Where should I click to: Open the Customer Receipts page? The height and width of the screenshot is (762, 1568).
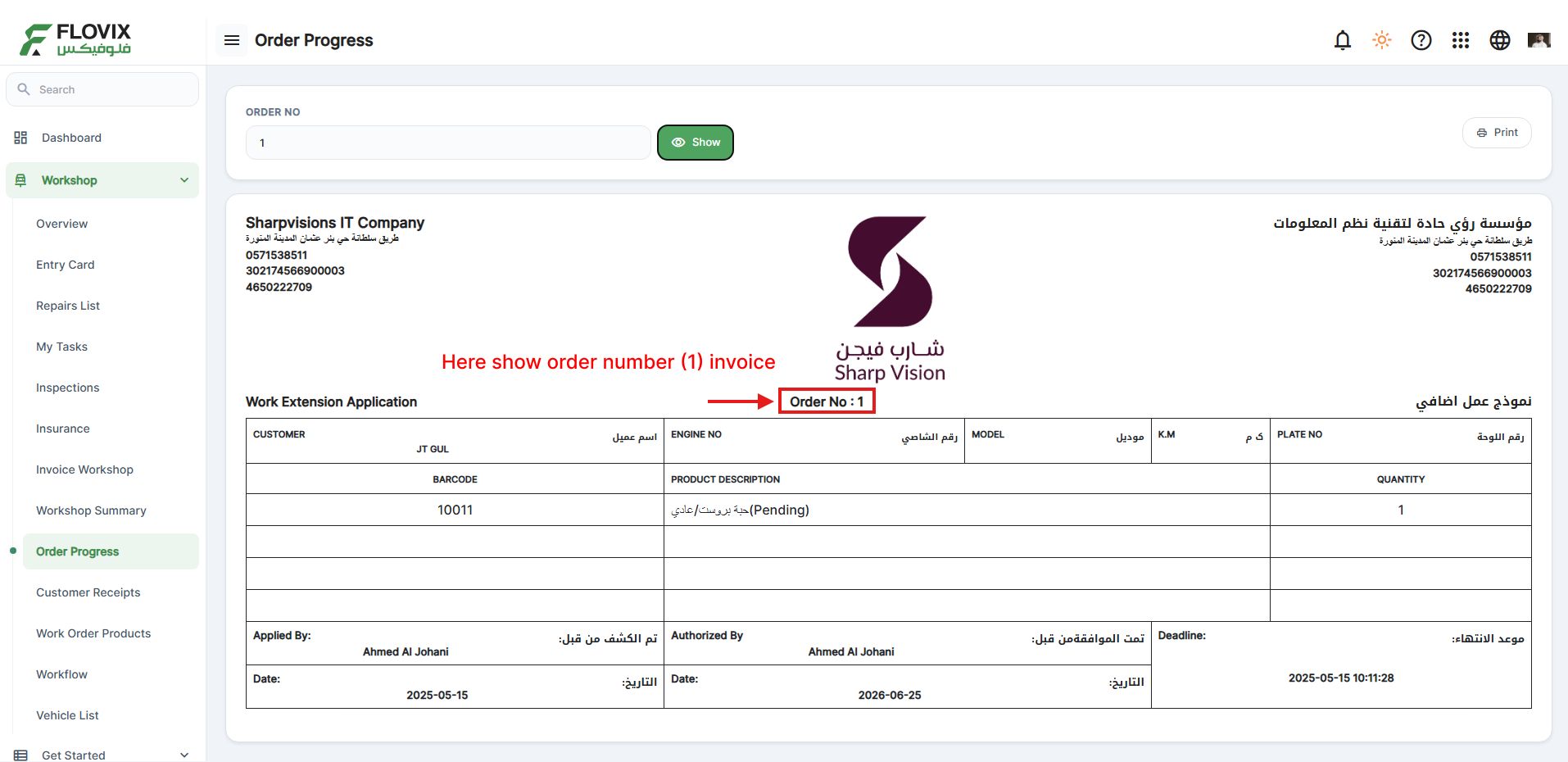(x=88, y=592)
